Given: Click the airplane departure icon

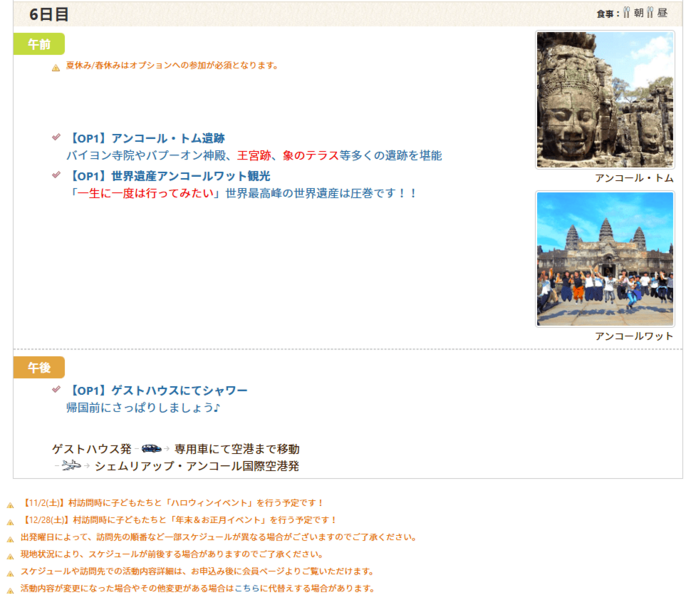Looking at the screenshot, I should 71,466.
